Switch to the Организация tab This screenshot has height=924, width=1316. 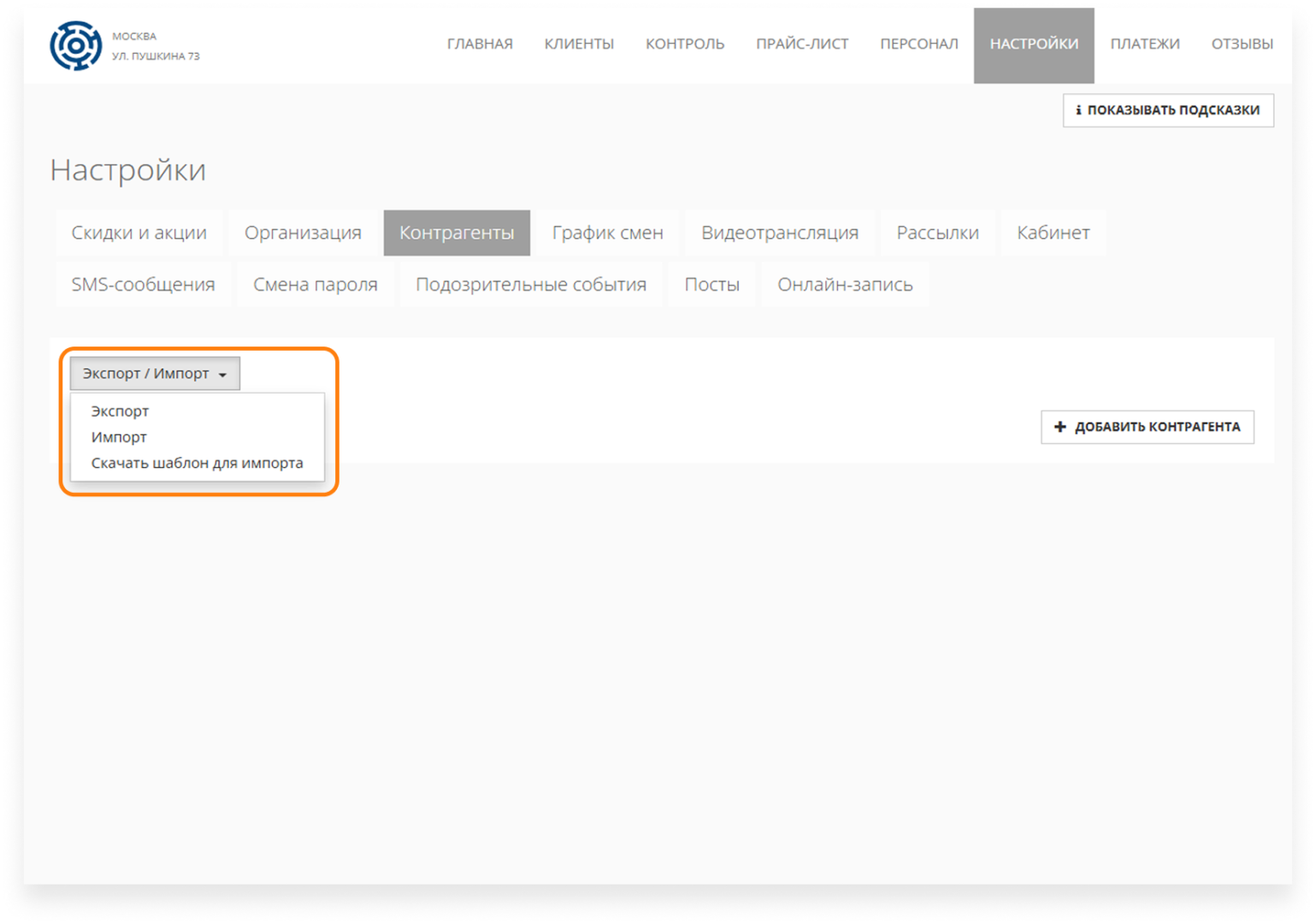click(x=303, y=233)
